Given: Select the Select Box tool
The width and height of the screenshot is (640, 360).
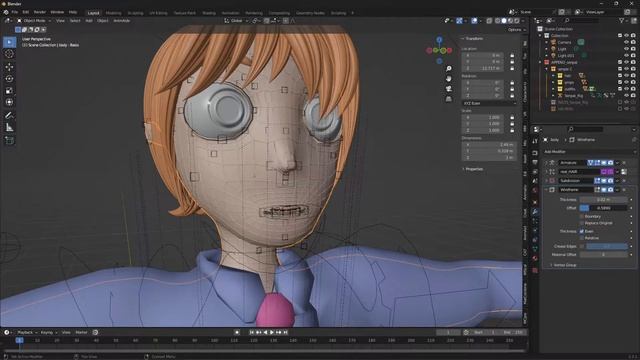Looking at the screenshot, I should click(9, 42).
